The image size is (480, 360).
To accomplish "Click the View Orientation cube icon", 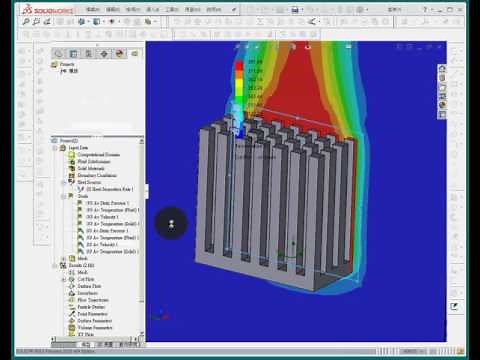I will point(81,22).
